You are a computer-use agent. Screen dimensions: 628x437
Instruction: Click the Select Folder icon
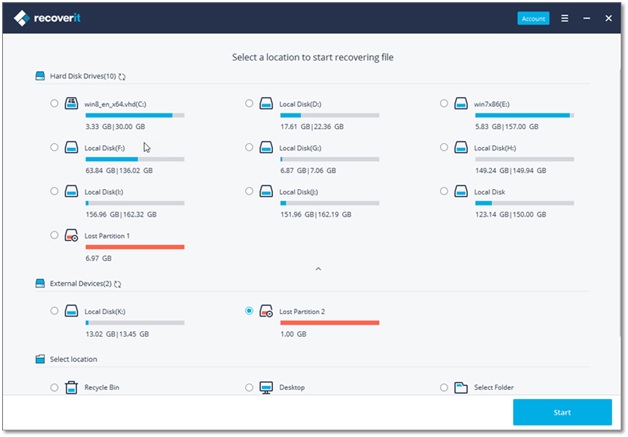pos(462,387)
